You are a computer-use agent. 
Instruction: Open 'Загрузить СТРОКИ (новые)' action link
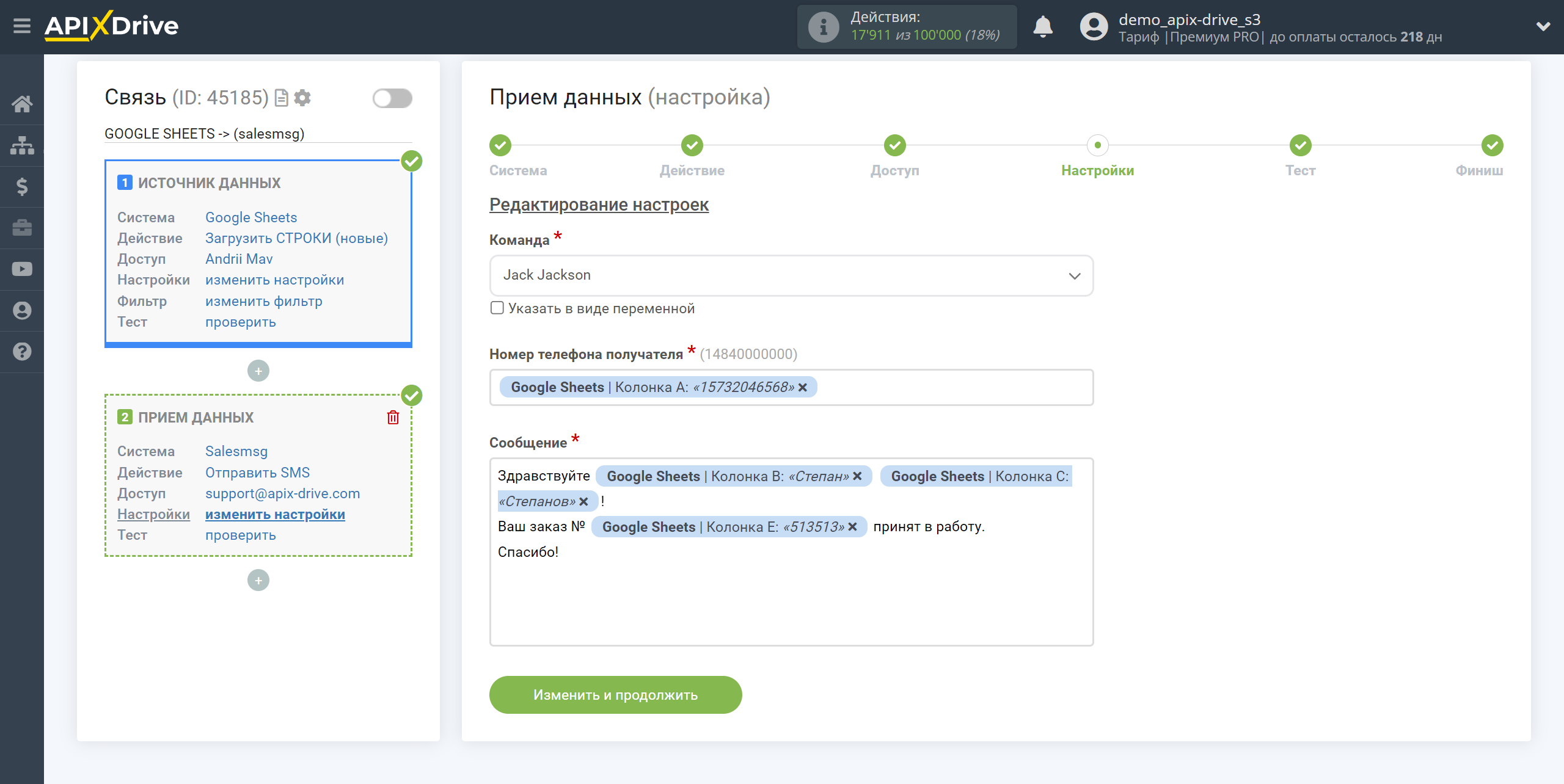tap(296, 238)
